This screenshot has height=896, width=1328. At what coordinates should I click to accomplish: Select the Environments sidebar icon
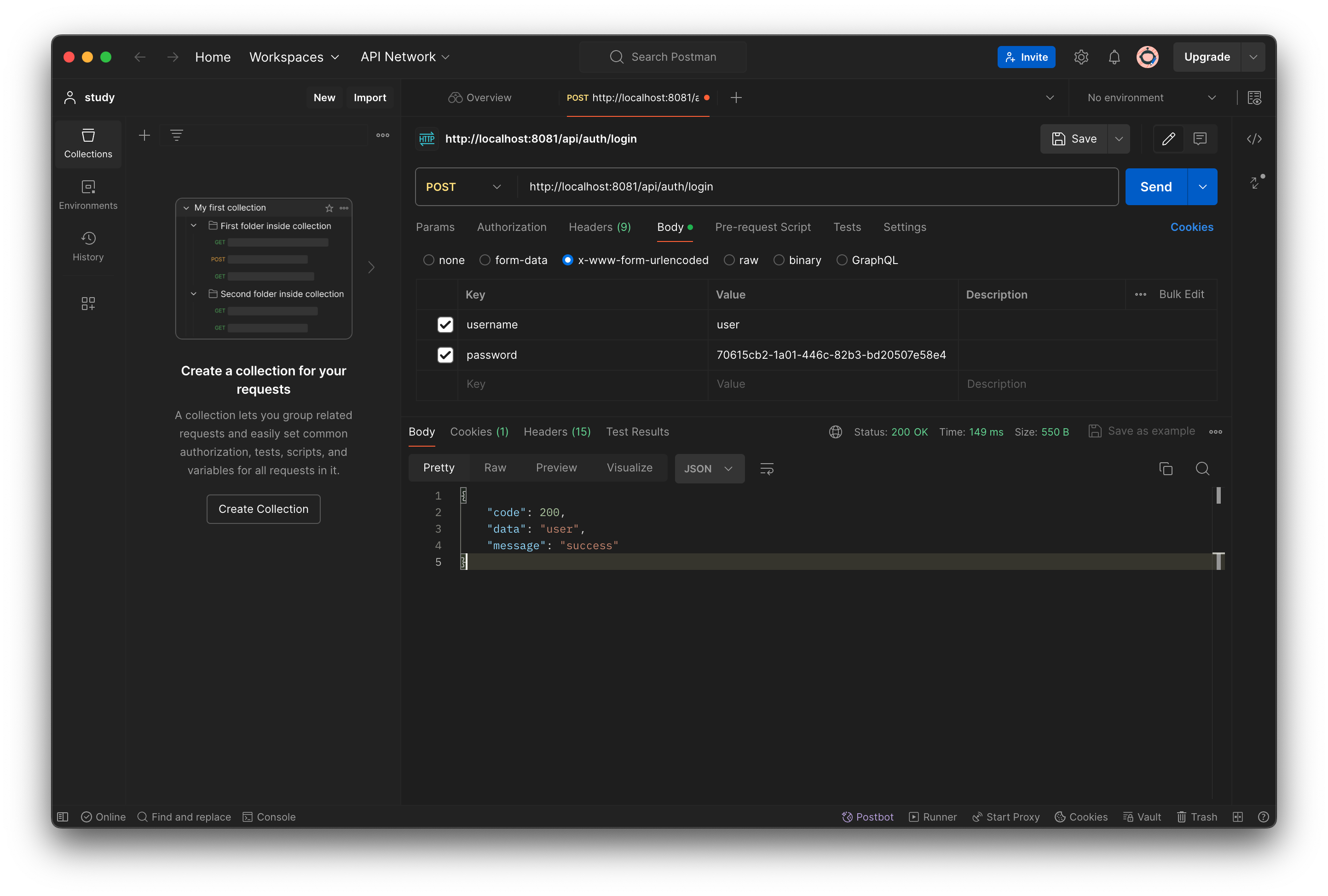click(88, 194)
